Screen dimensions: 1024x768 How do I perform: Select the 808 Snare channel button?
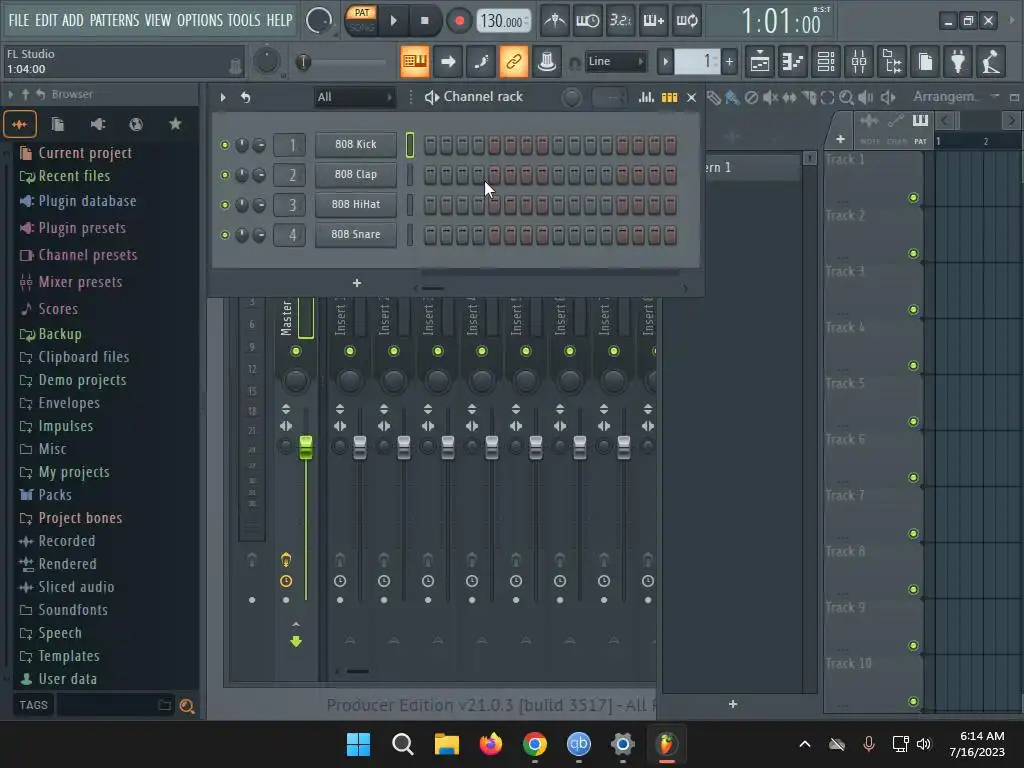(356, 234)
